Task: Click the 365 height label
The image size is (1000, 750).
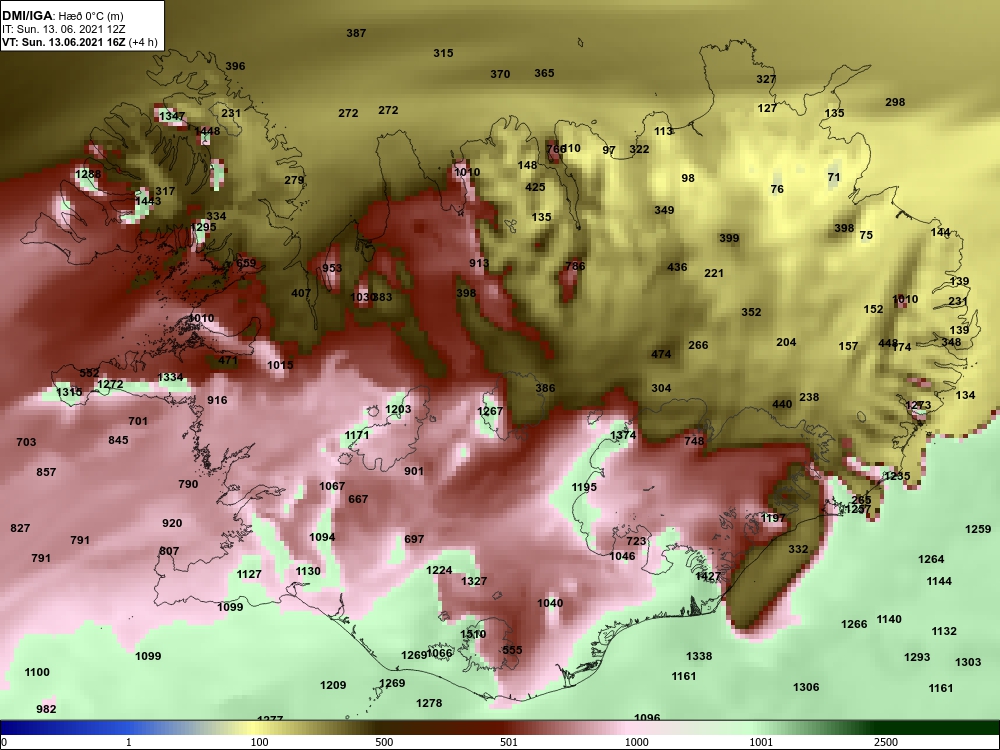Action: click(x=544, y=73)
